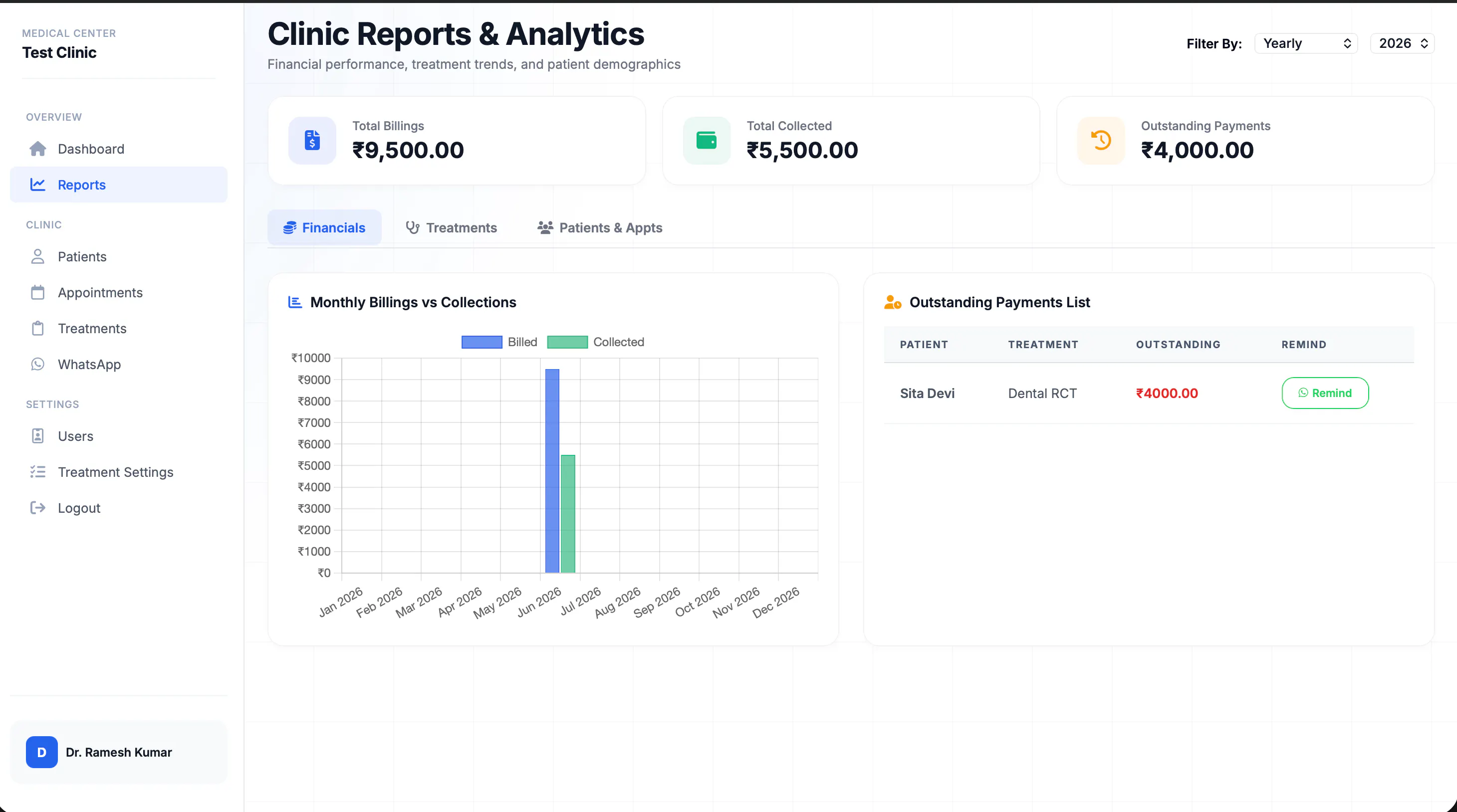Click the Dashboard home icon

[x=38, y=149]
